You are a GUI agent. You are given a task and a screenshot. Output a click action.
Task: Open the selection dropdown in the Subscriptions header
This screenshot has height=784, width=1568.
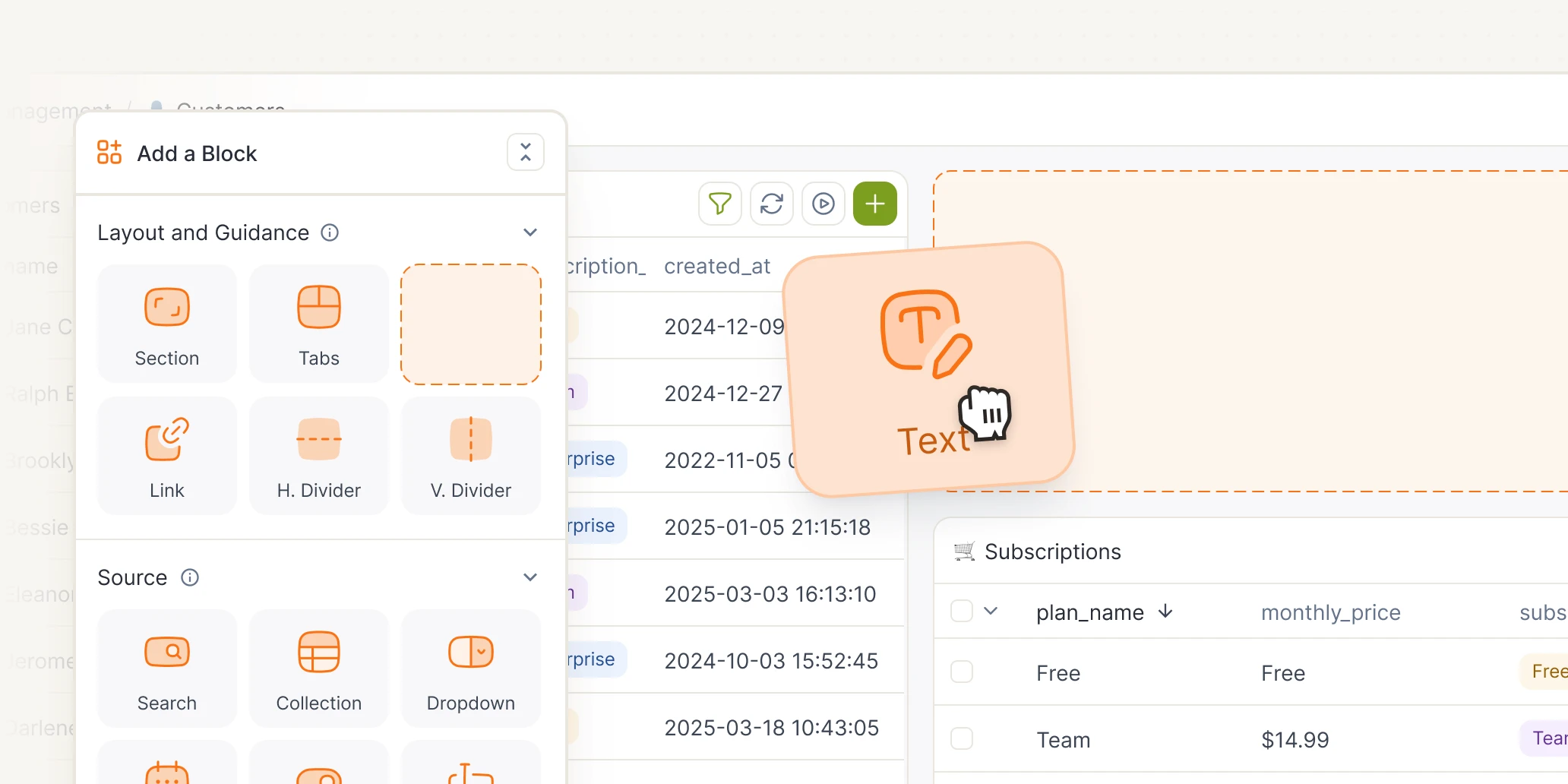(x=991, y=610)
